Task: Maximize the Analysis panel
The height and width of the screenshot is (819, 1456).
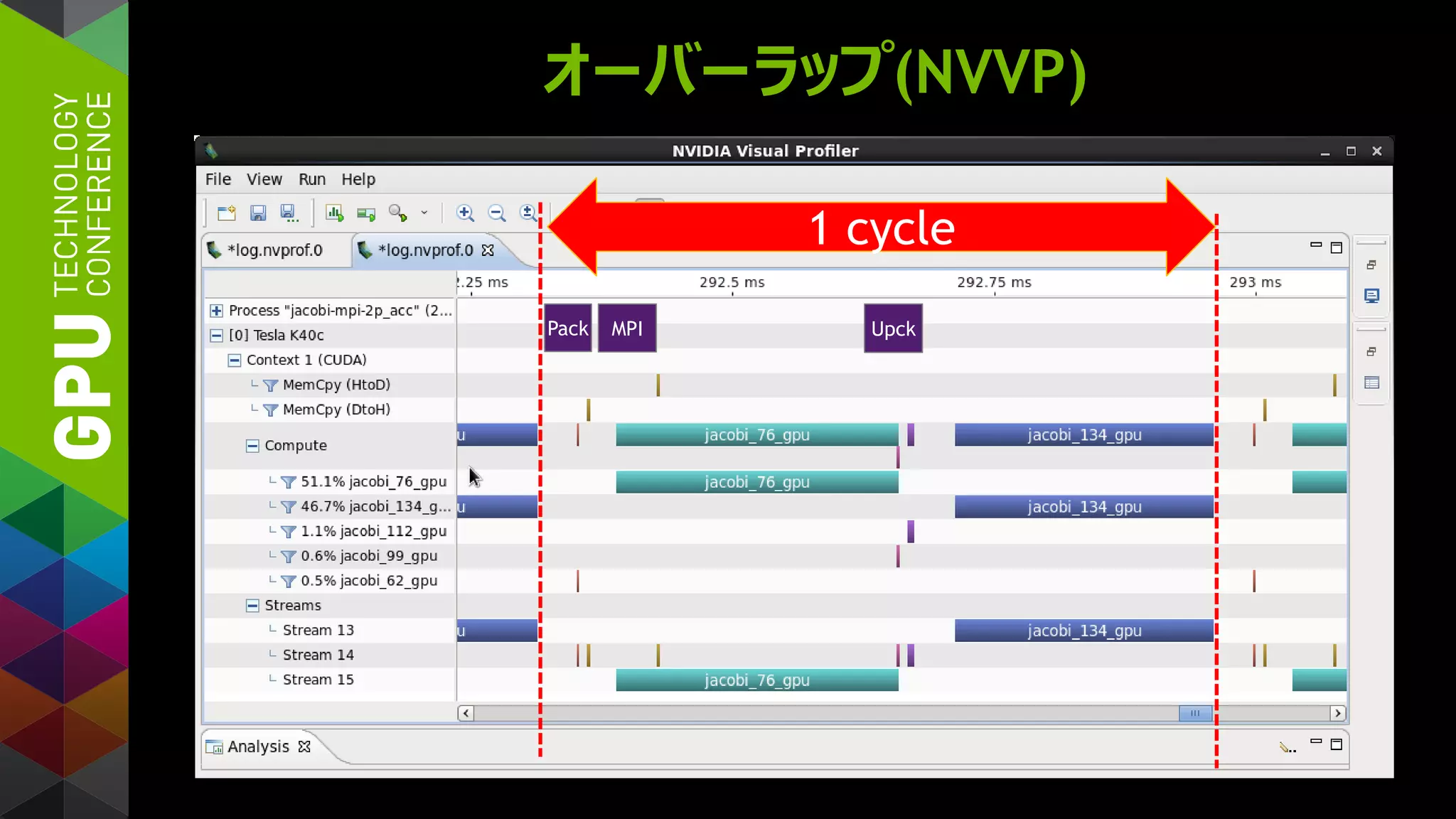Action: (1337, 744)
